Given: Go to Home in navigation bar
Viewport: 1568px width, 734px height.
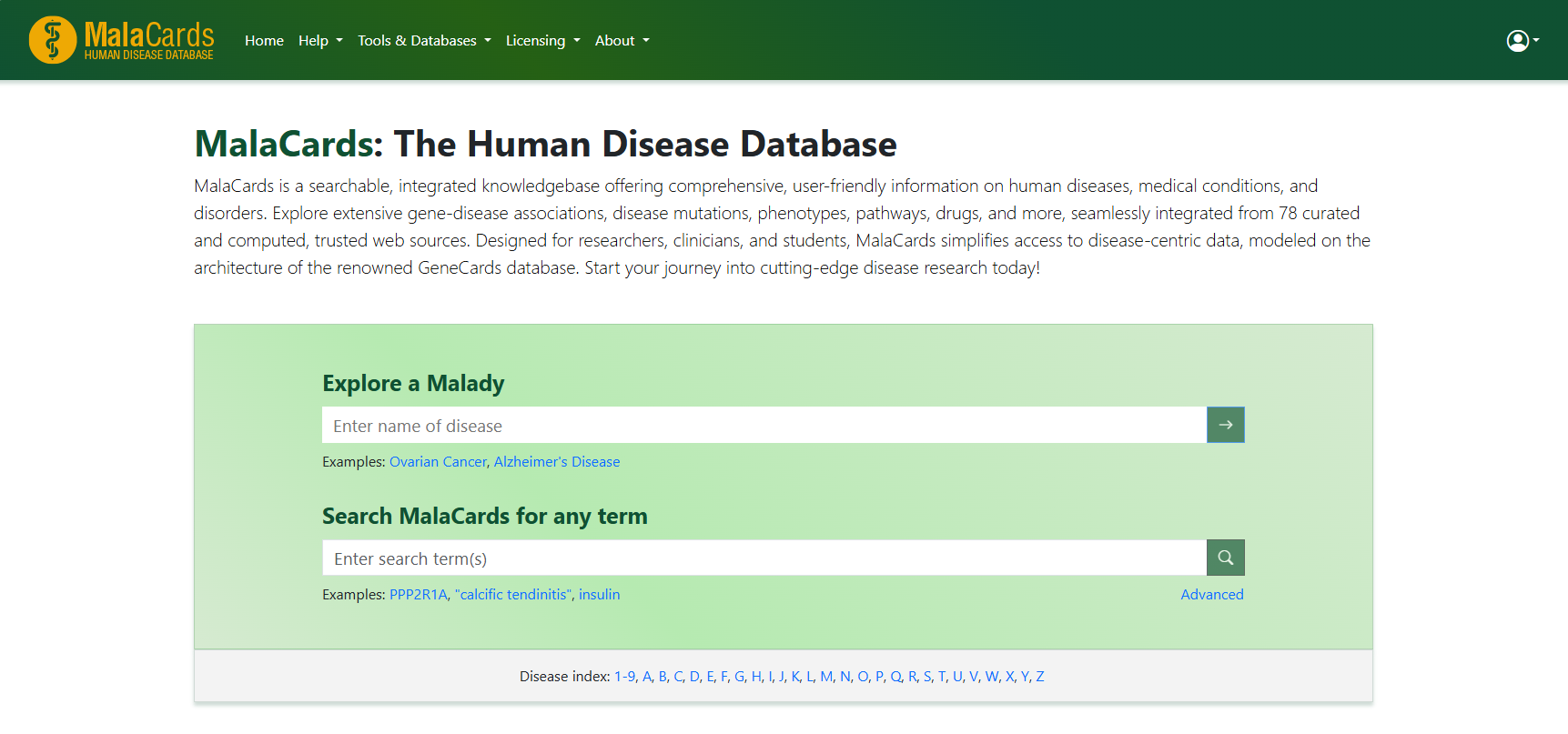Looking at the screenshot, I should [264, 40].
